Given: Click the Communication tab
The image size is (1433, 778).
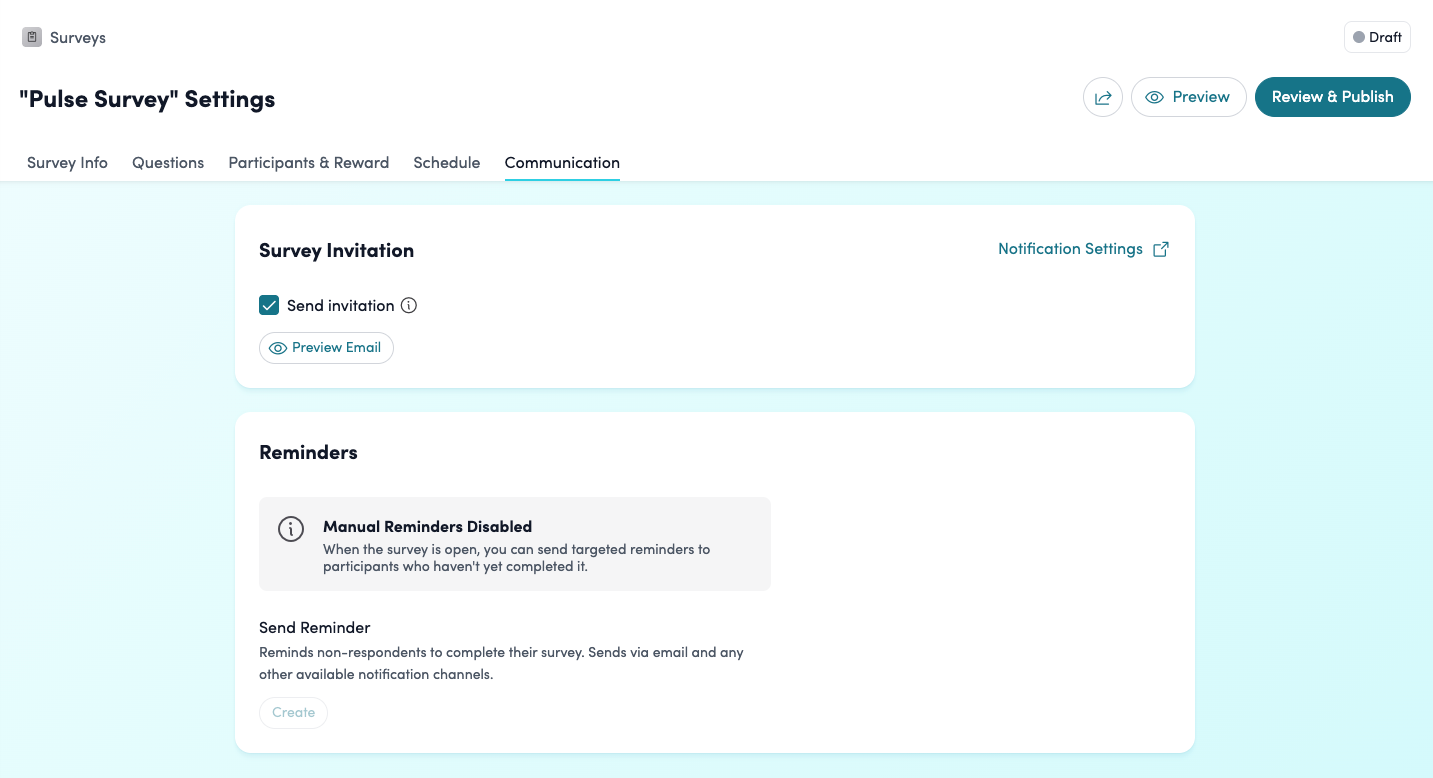Looking at the screenshot, I should coord(562,163).
